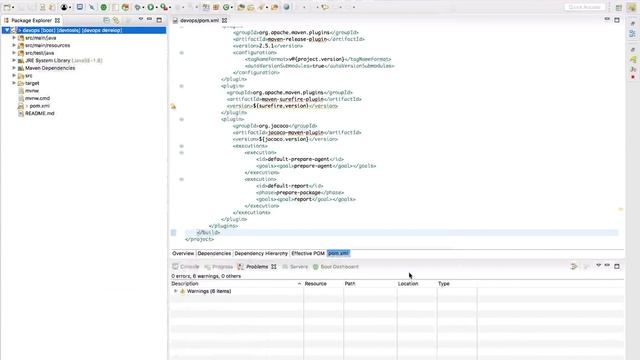Toggle fold for the surefire plugin block

(x=182, y=86)
